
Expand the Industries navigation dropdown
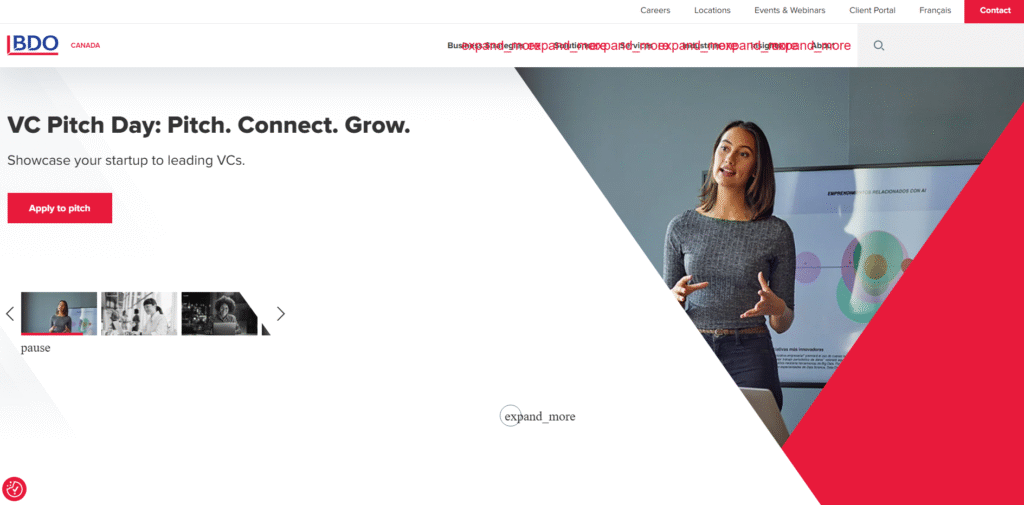(x=703, y=46)
